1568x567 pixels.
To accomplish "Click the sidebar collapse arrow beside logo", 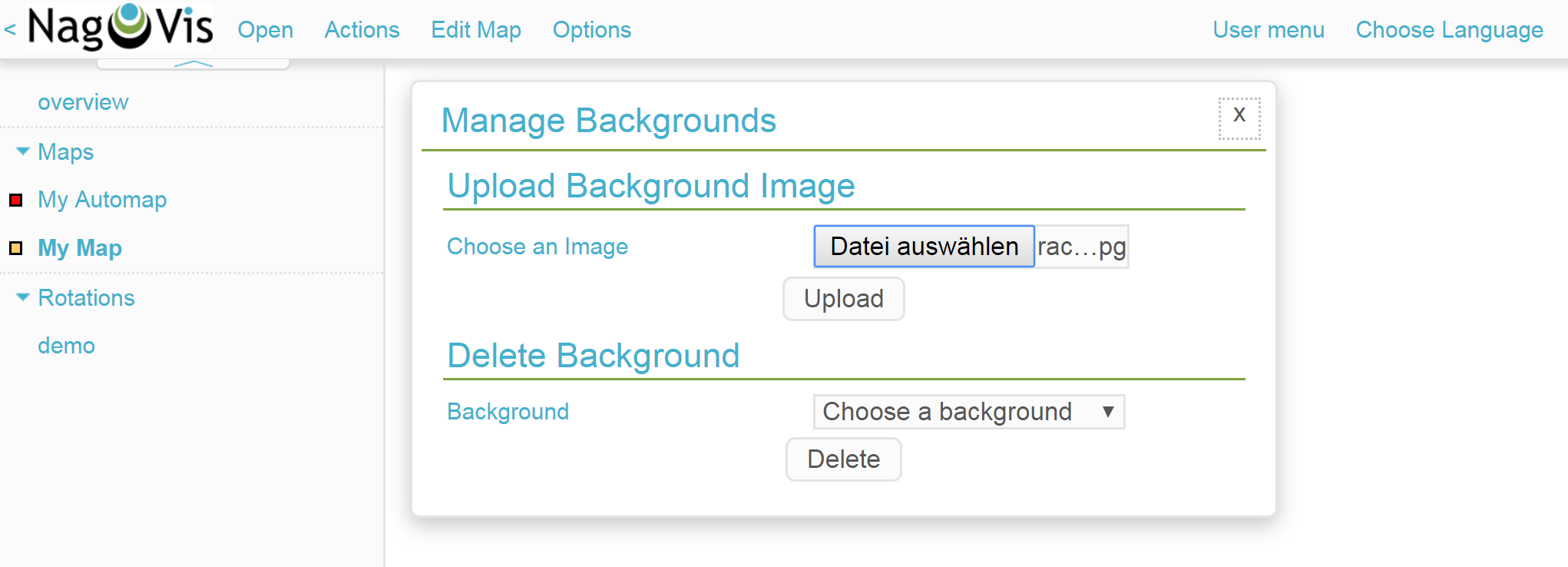I will [10, 30].
